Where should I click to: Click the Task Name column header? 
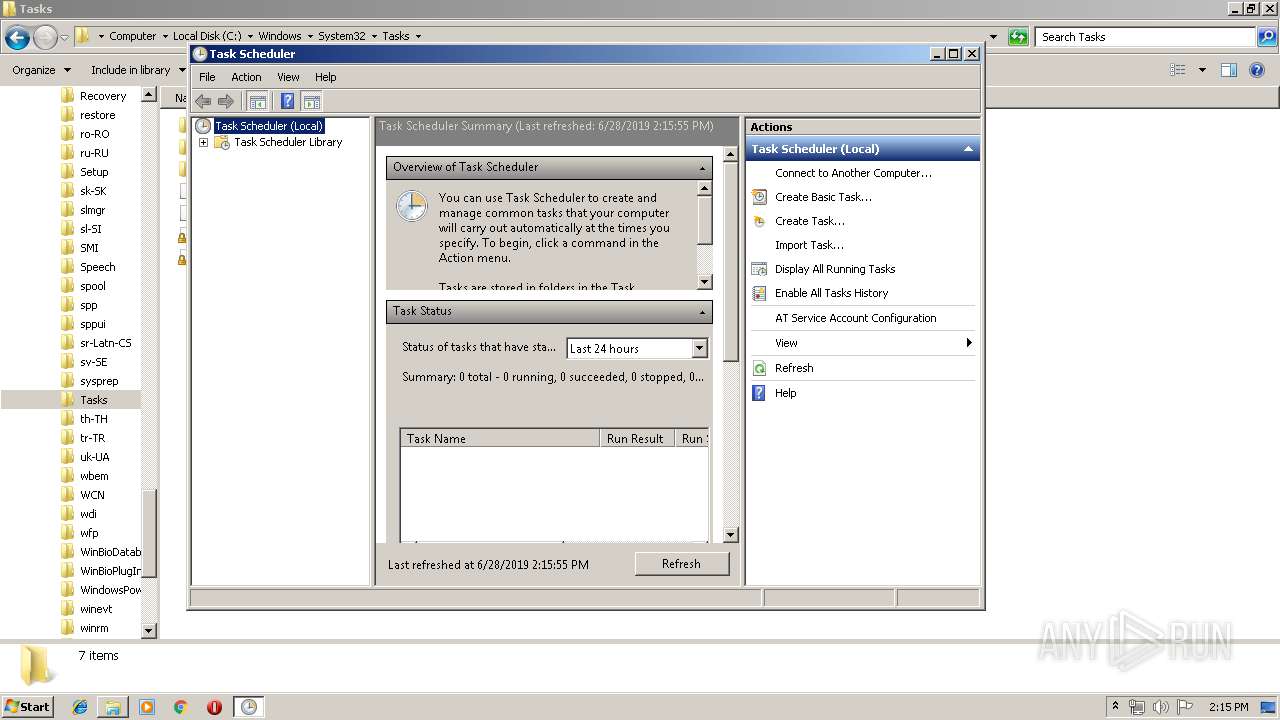(500, 438)
